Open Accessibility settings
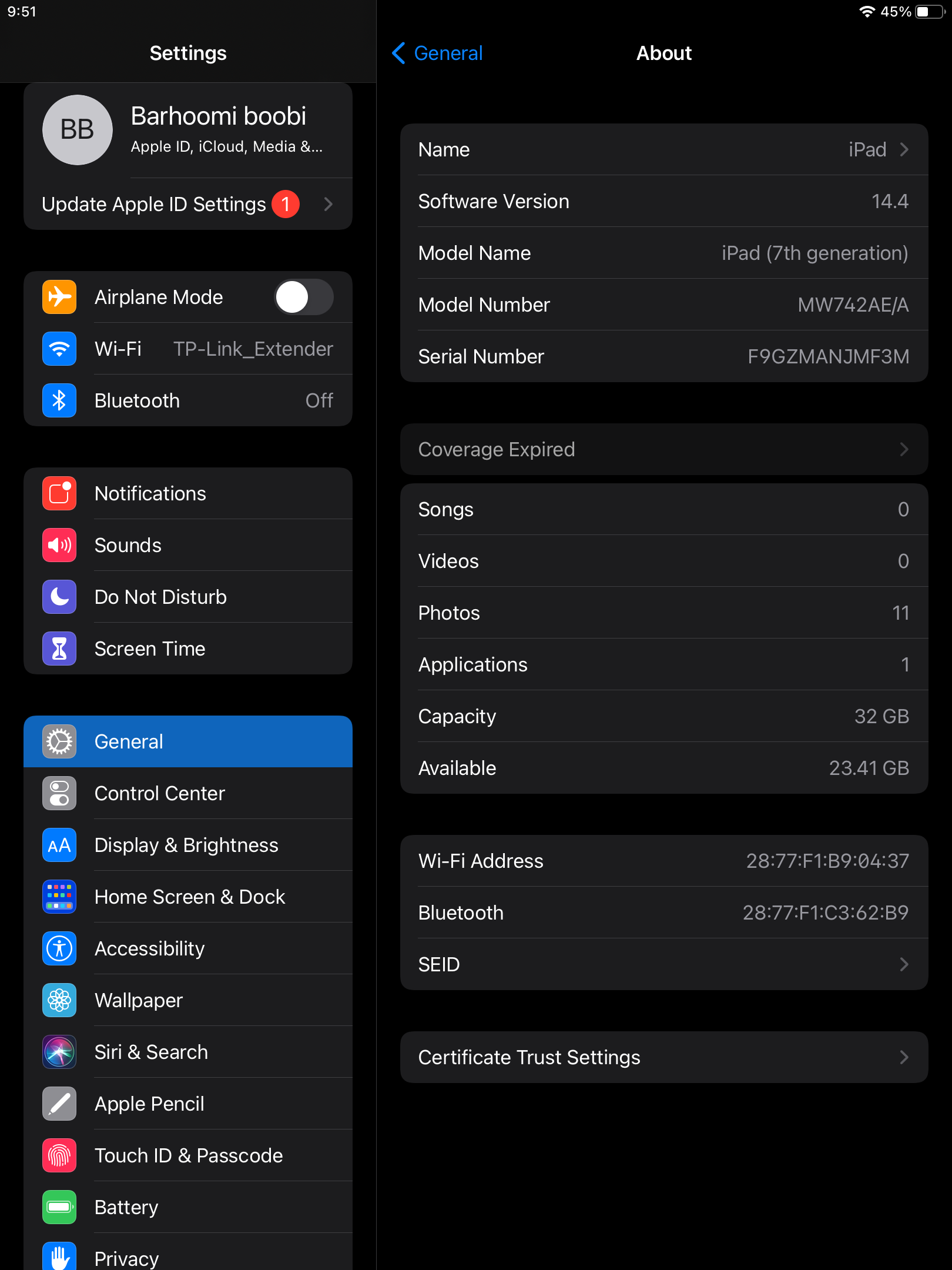This screenshot has width=952, height=1270. [x=188, y=948]
